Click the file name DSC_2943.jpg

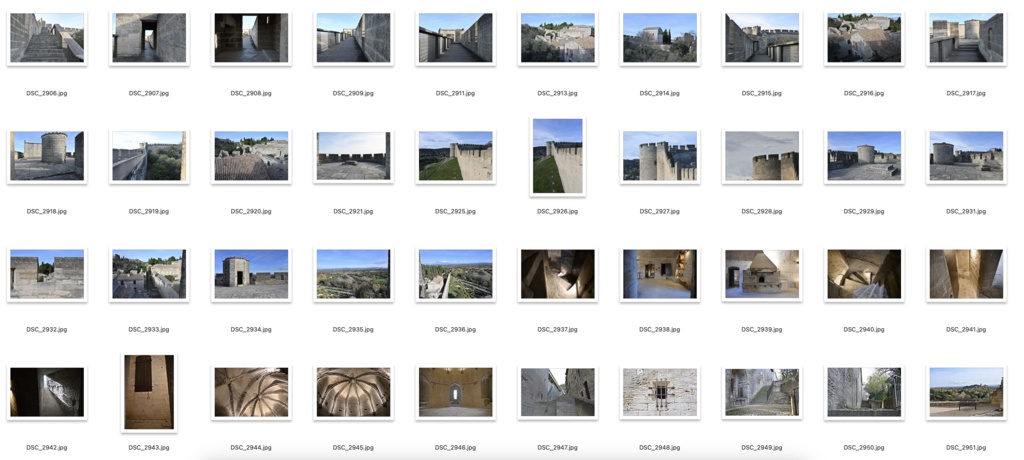(149, 448)
